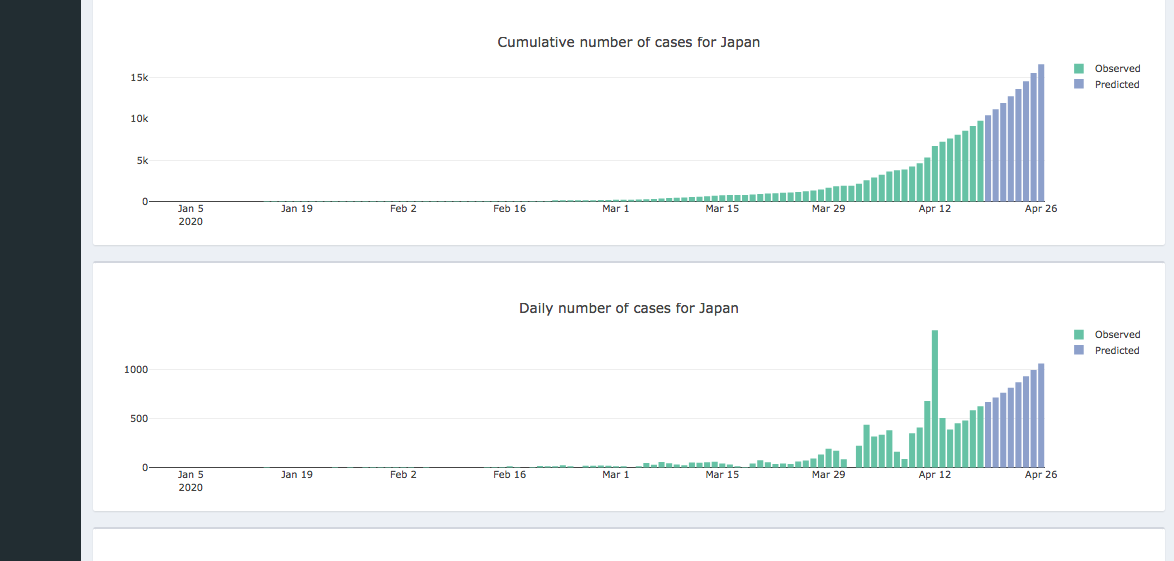Click the 'Apr 12' x-axis label in Daily chart

pos(935,475)
